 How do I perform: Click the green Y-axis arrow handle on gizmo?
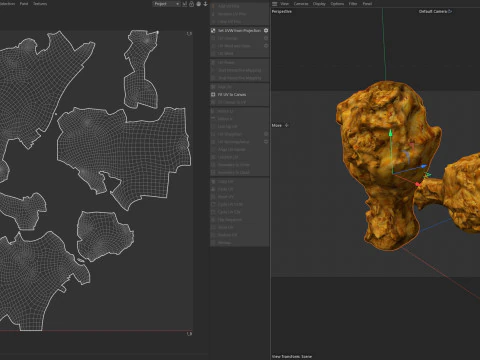pyautogui.click(x=391, y=133)
